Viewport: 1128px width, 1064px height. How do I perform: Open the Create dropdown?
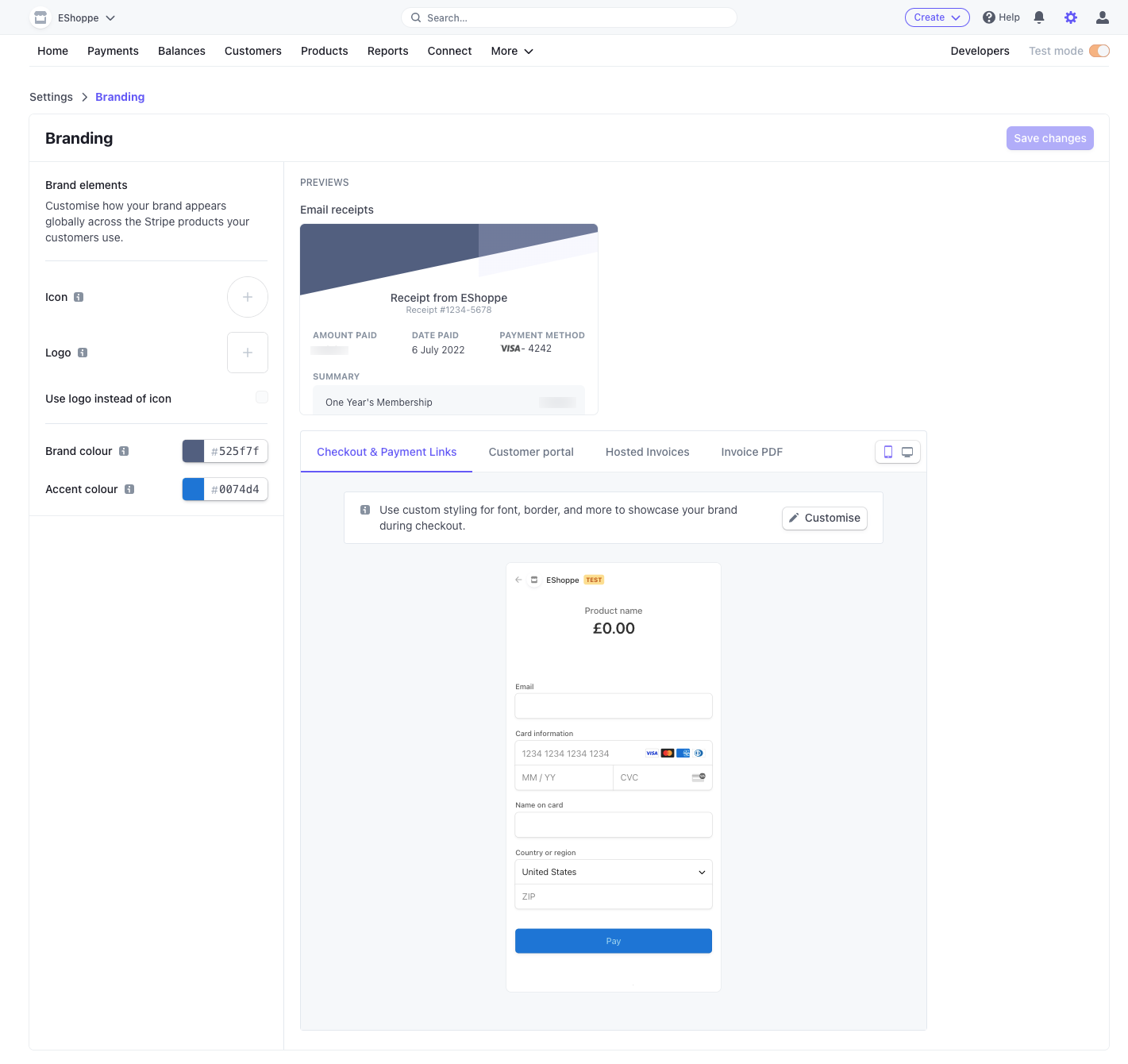[x=937, y=17]
